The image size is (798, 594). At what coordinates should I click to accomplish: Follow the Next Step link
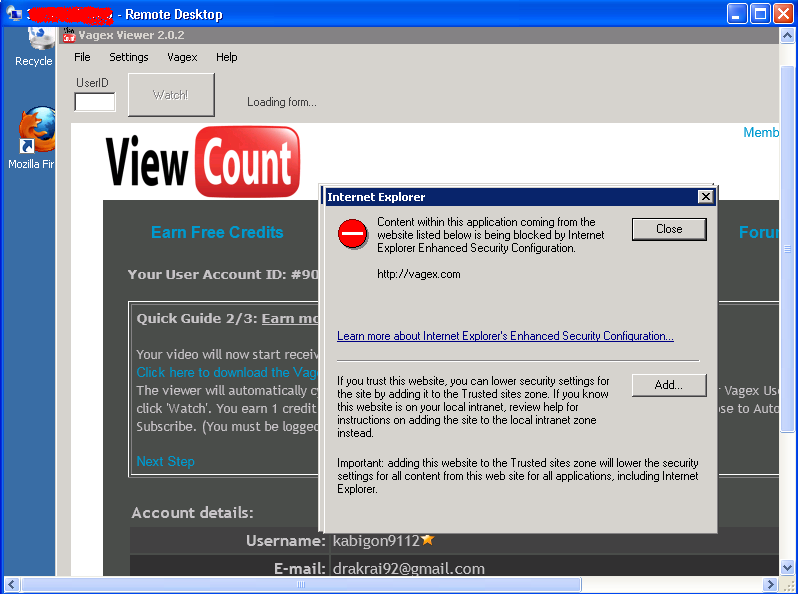(x=165, y=461)
